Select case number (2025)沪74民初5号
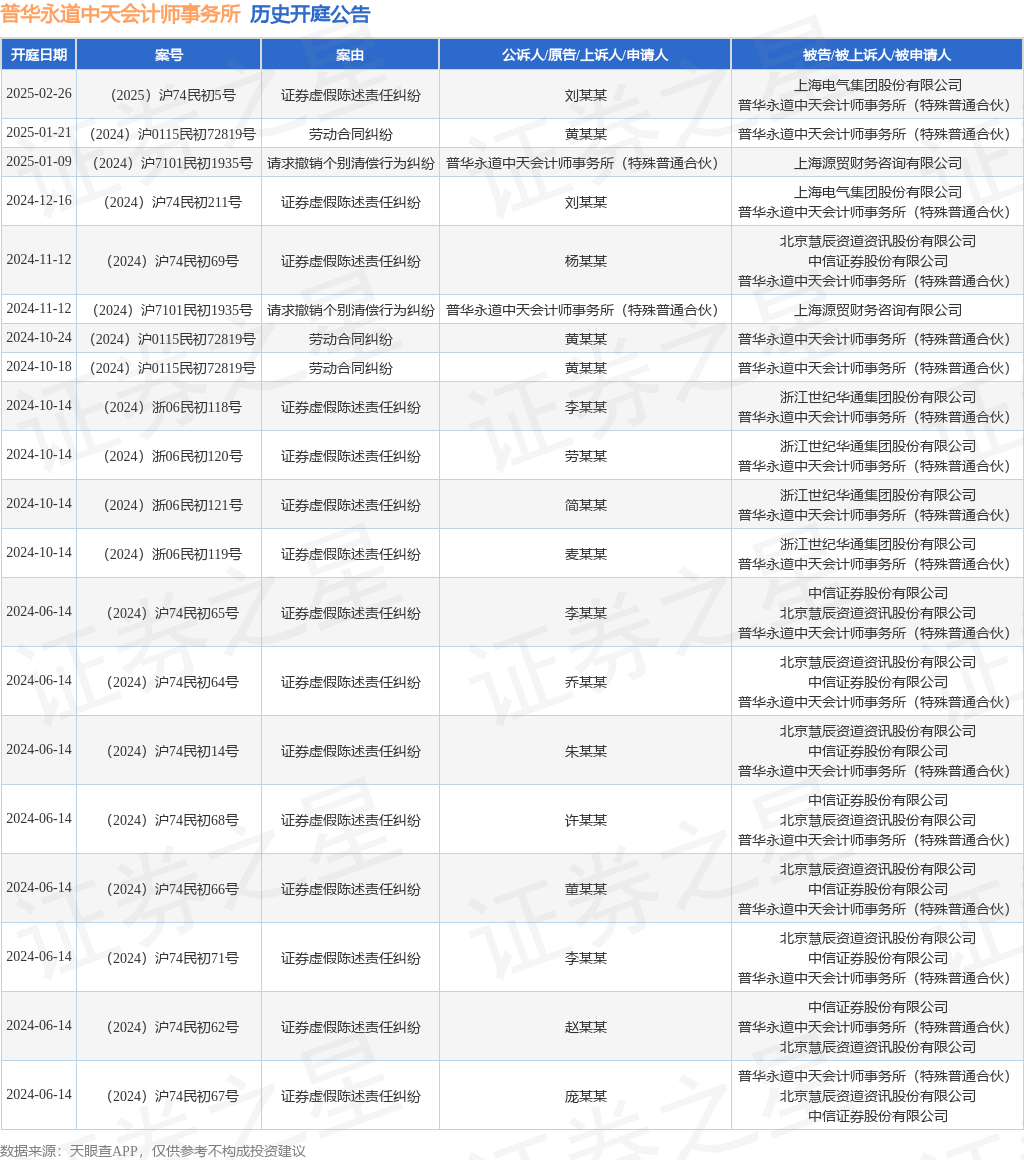 169,95
